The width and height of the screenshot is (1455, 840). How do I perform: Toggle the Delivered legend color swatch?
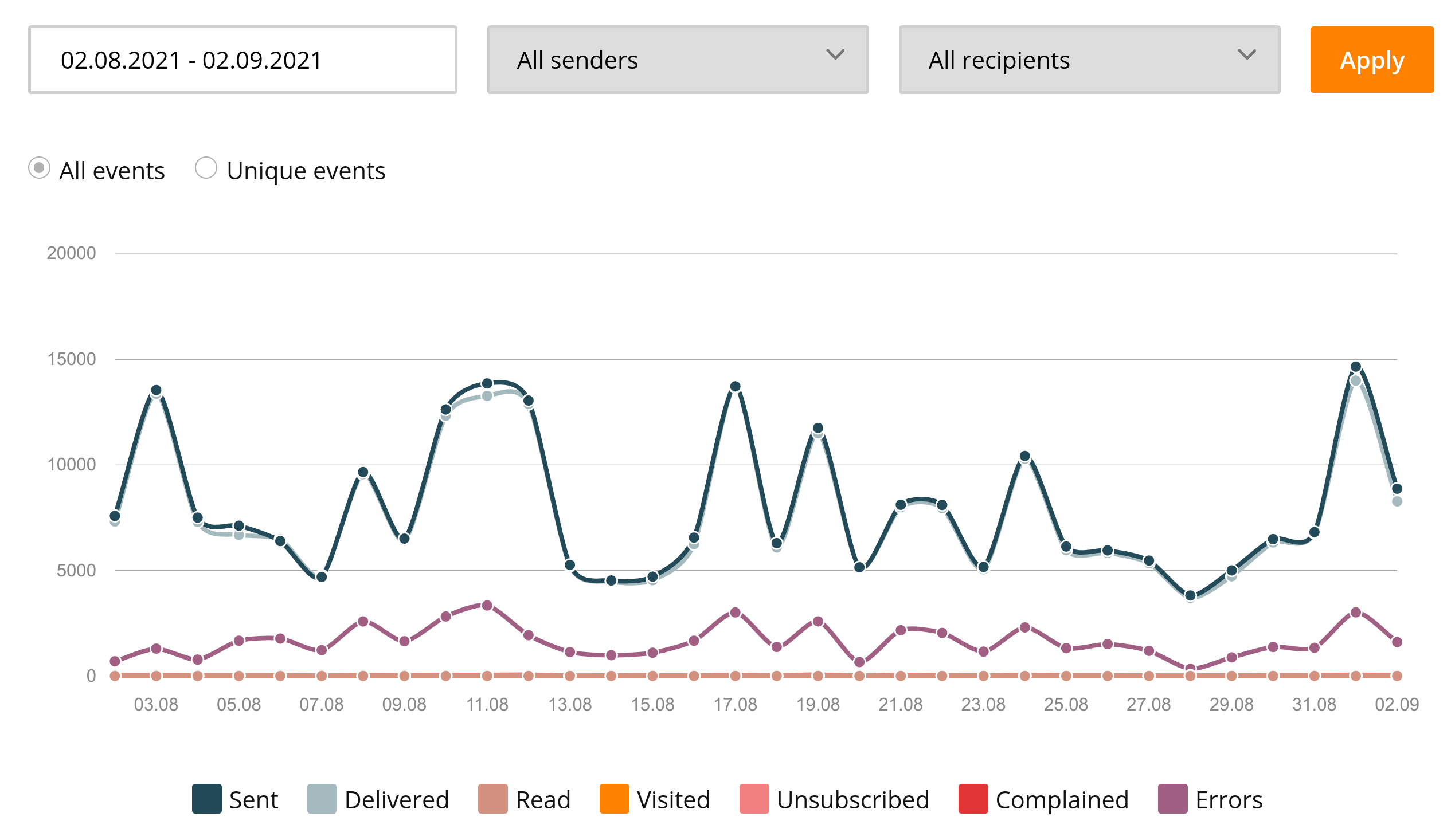tap(322, 799)
